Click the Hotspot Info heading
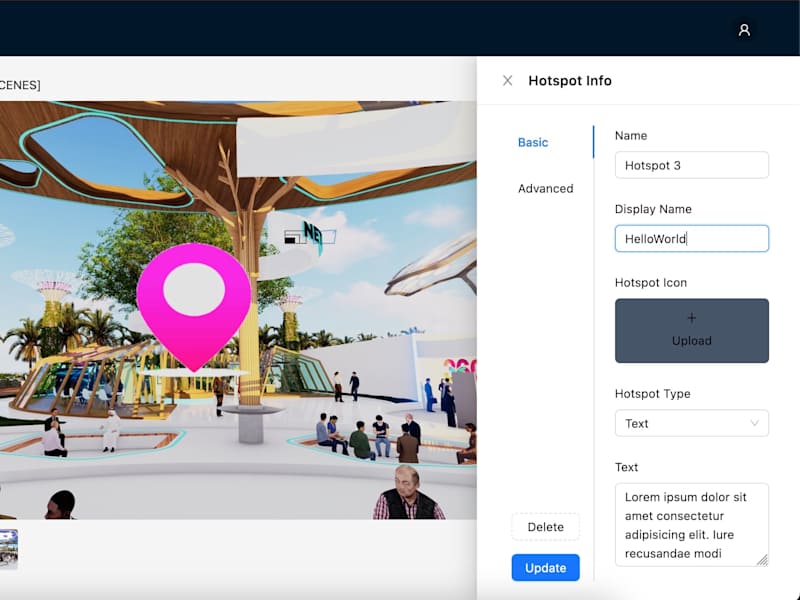Viewport: 800px width, 600px height. click(570, 81)
